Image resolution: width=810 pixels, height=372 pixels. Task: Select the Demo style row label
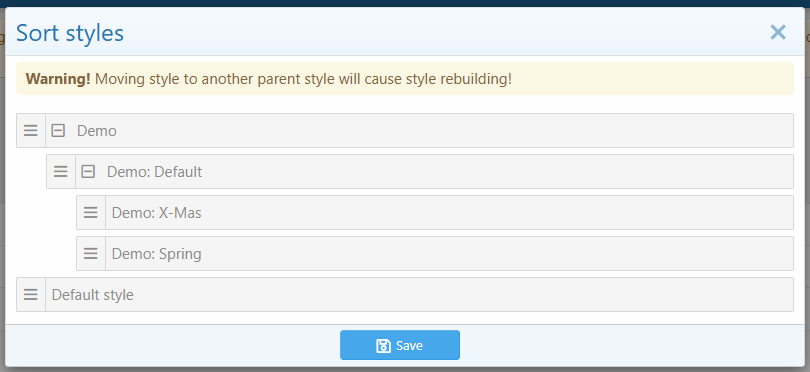[x=97, y=131]
